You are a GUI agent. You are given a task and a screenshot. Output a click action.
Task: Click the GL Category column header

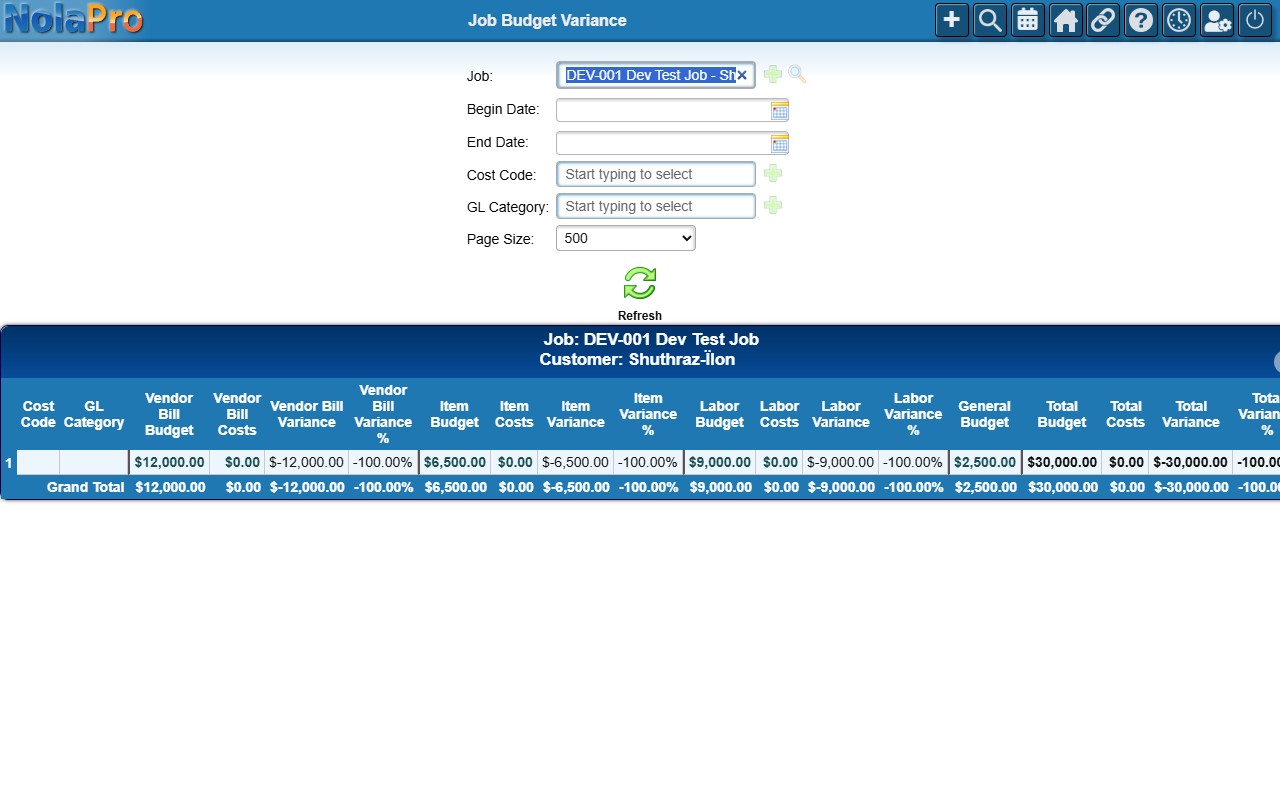(x=94, y=414)
